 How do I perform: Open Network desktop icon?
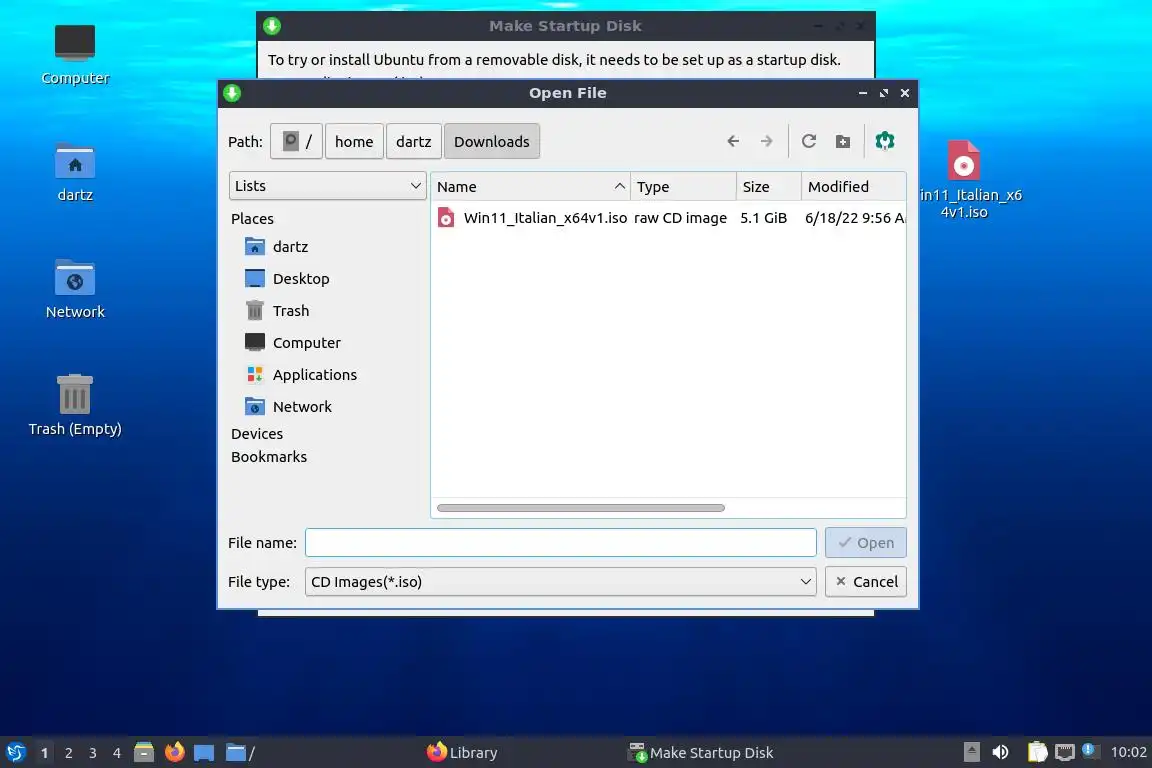point(75,288)
